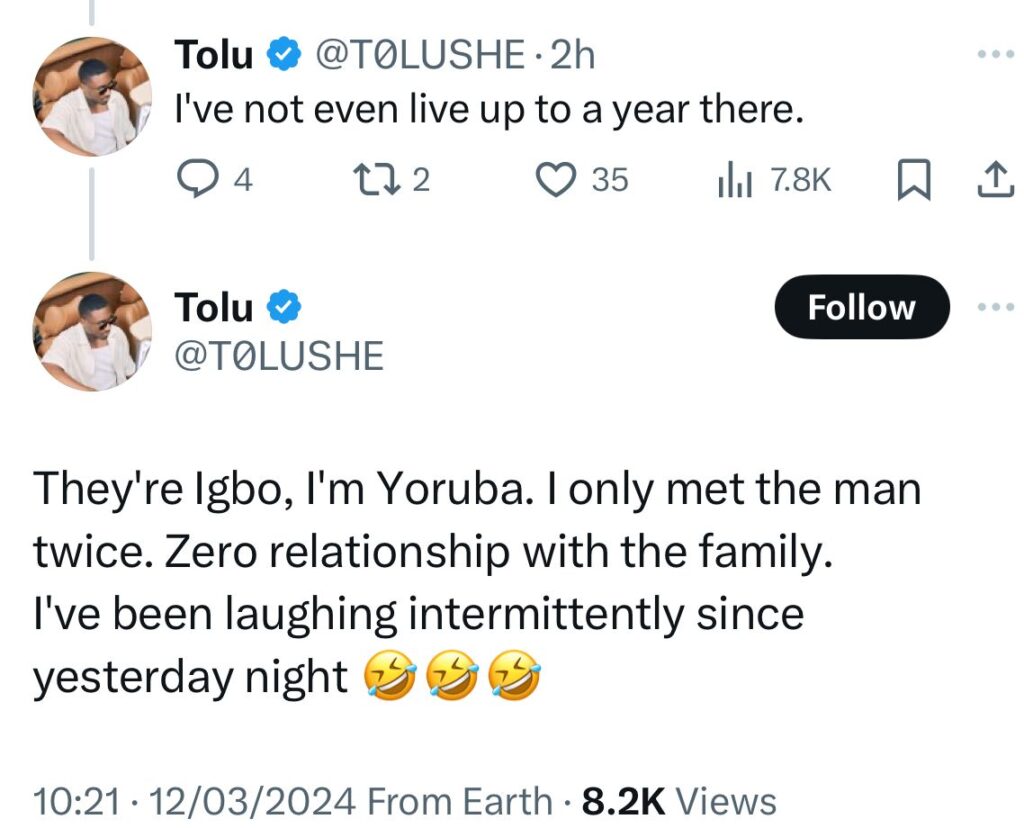Bookmark the first reply post
Screen dimensions: 1024x828
(x=908, y=180)
